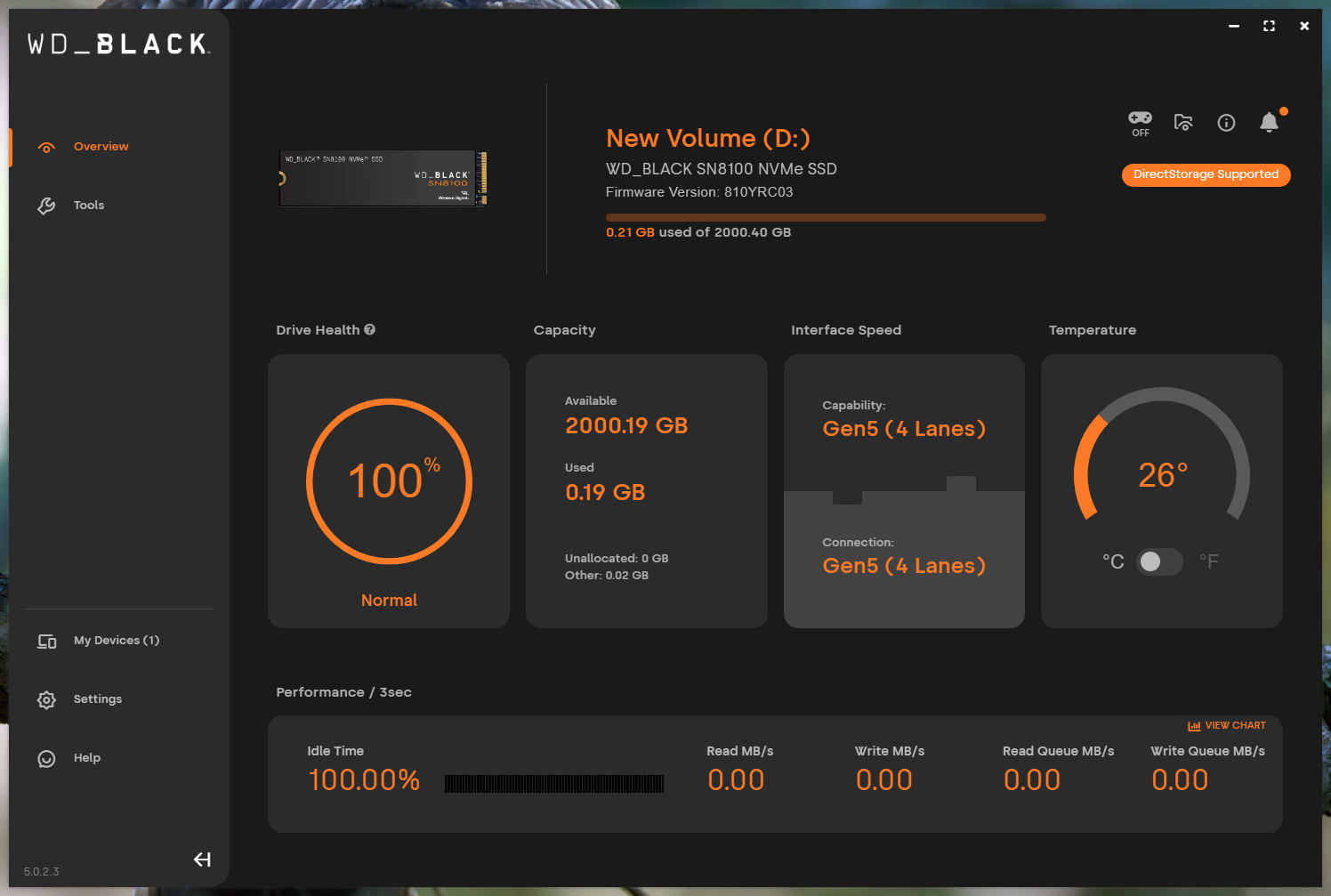
Task: Click the WD_BLACK logo
Action: click(x=118, y=44)
